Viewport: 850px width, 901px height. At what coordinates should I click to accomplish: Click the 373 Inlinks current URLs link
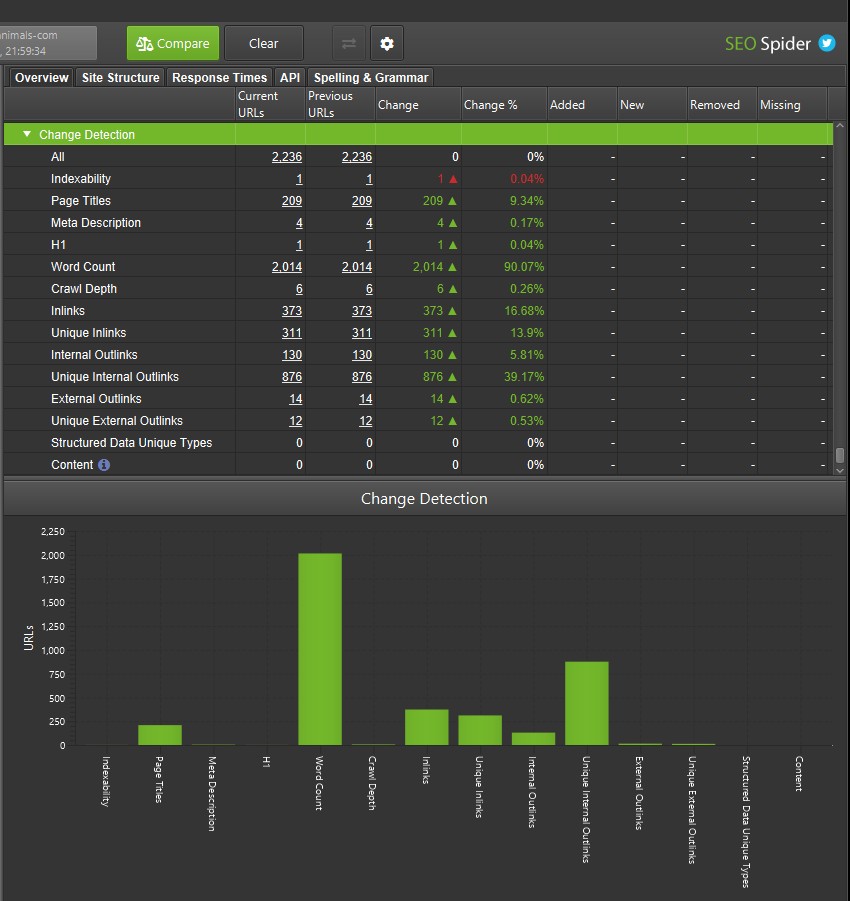[291, 310]
